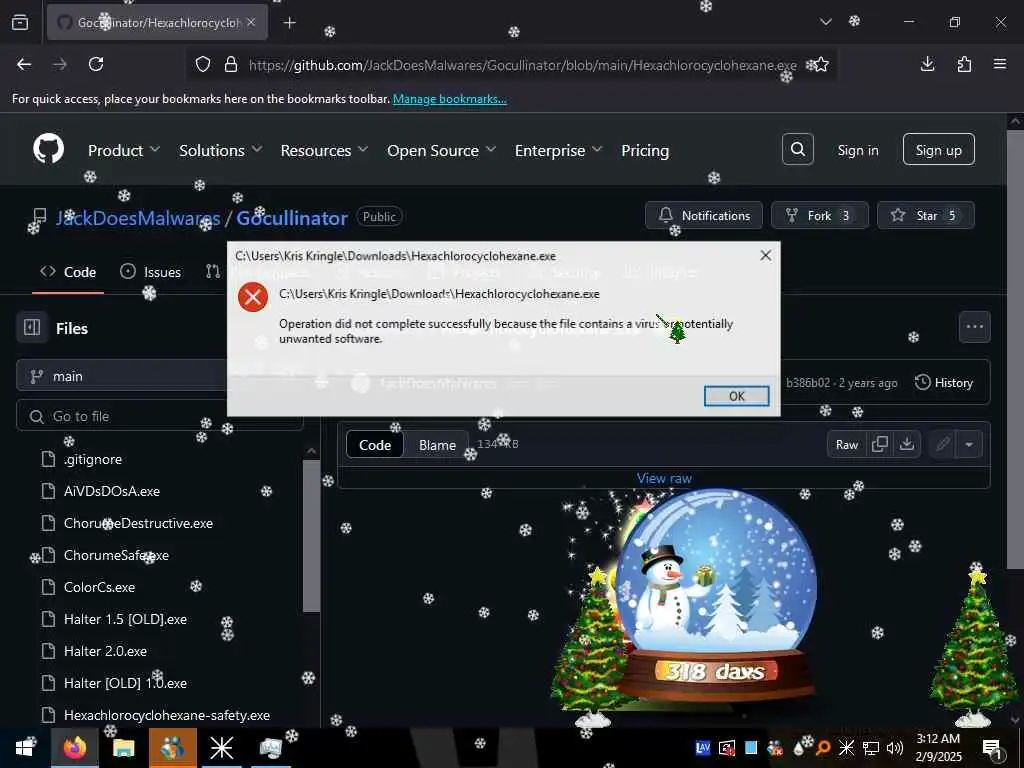Click OK in the virus dialog

pyautogui.click(x=737, y=396)
